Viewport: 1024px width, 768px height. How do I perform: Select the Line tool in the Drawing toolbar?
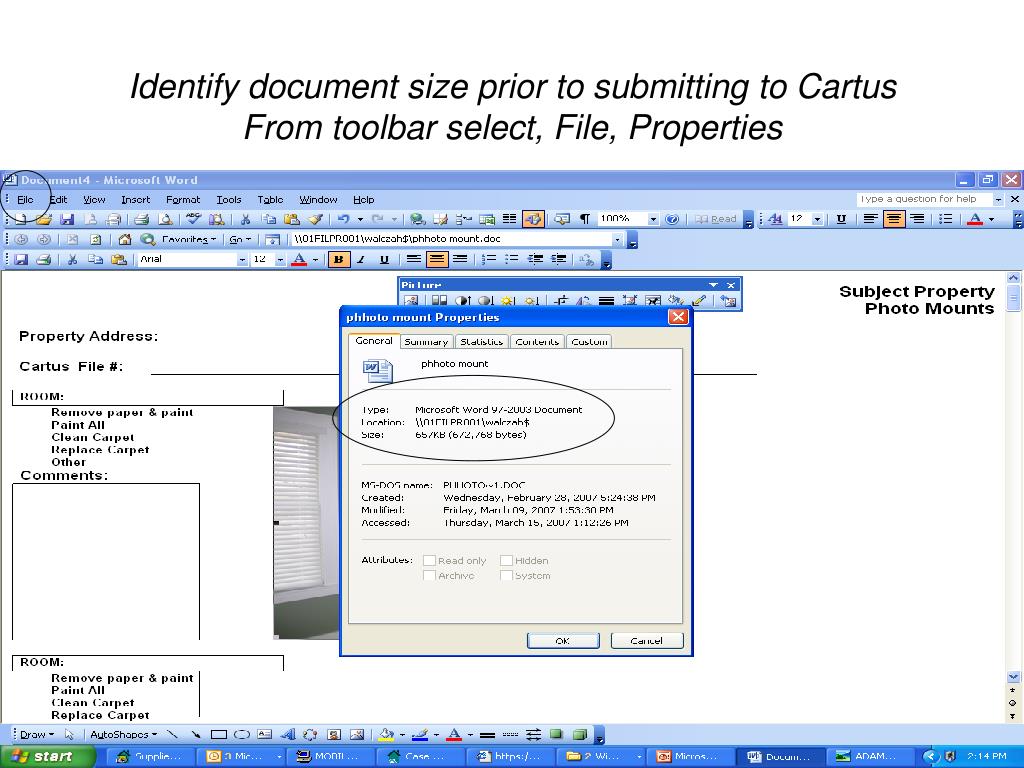click(172, 735)
